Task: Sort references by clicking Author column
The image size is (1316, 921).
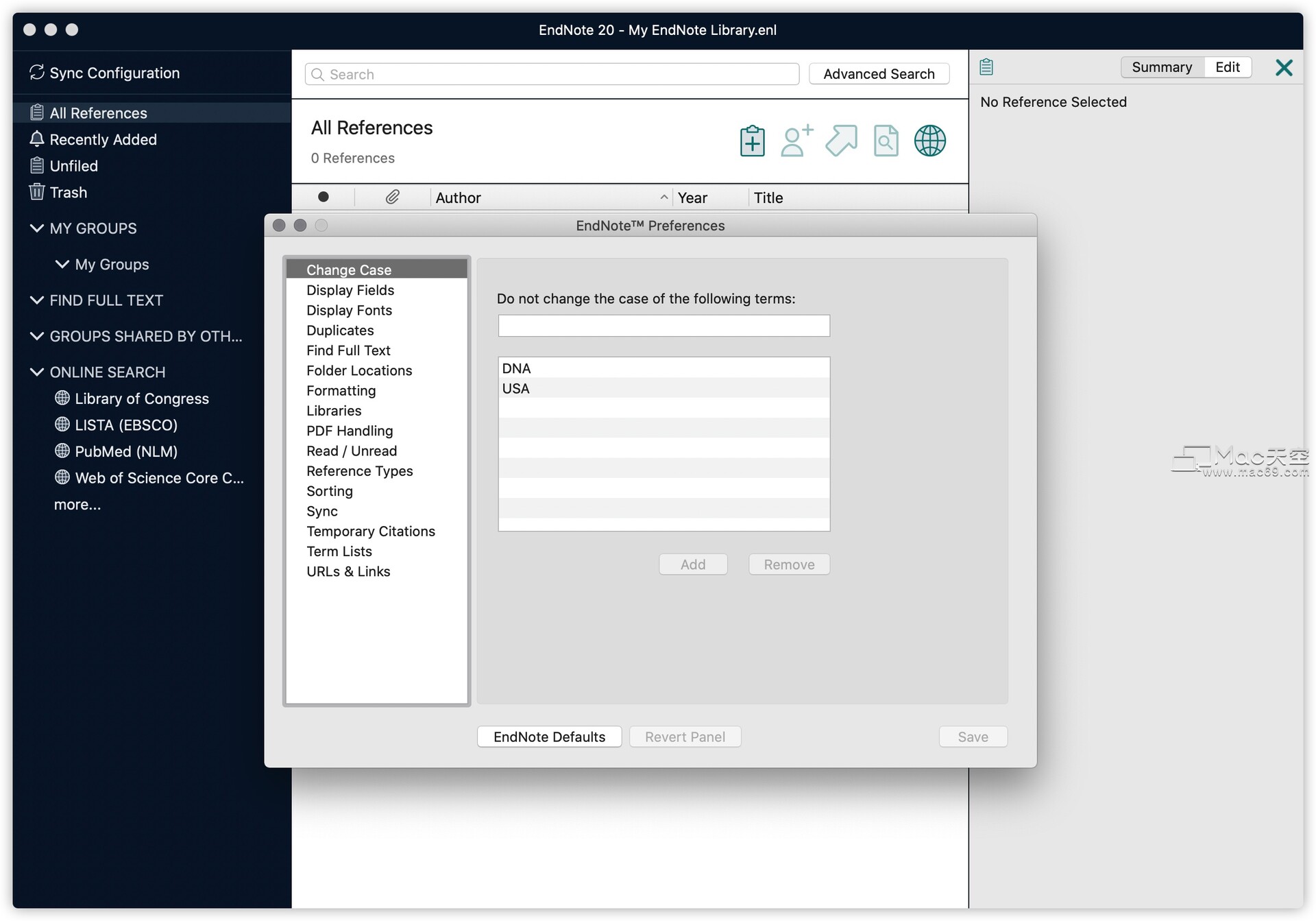Action: pyautogui.click(x=459, y=197)
